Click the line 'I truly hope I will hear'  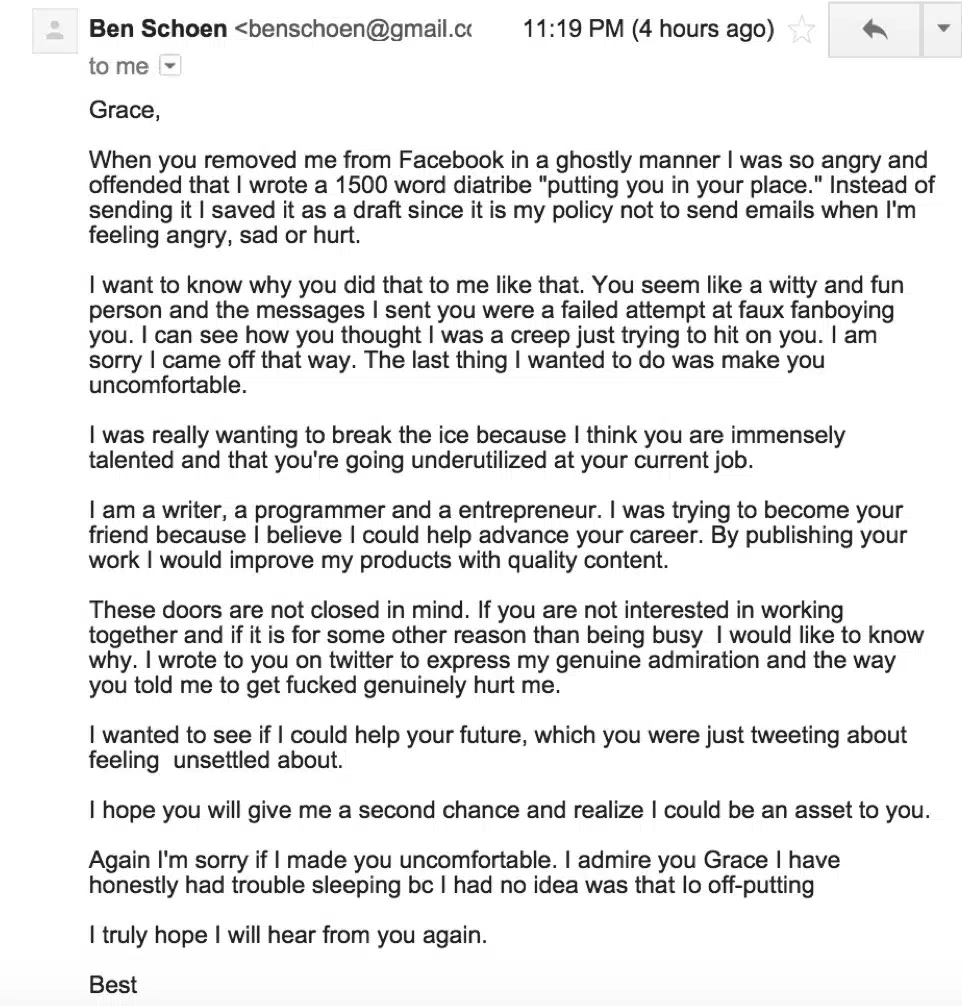pyautogui.click(x=288, y=935)
